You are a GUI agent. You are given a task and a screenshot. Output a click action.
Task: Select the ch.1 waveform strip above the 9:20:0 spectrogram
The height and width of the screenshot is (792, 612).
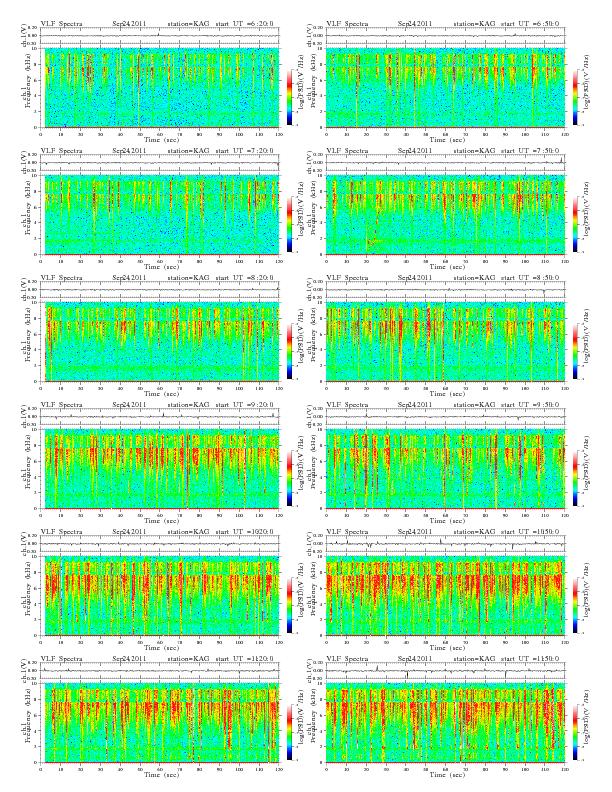(160, 416)
